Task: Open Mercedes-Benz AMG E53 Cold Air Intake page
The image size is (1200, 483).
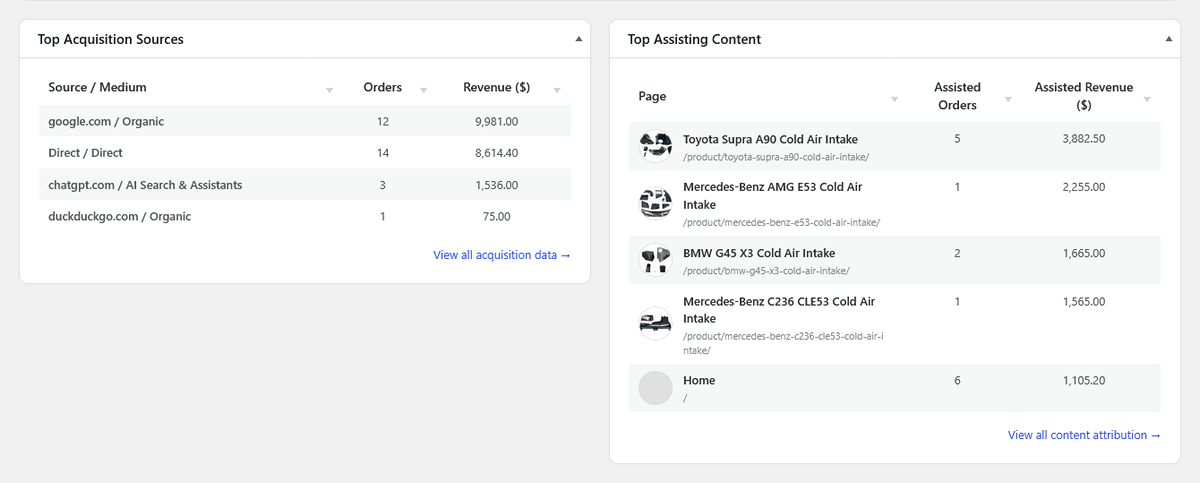Action: (772, 196)
